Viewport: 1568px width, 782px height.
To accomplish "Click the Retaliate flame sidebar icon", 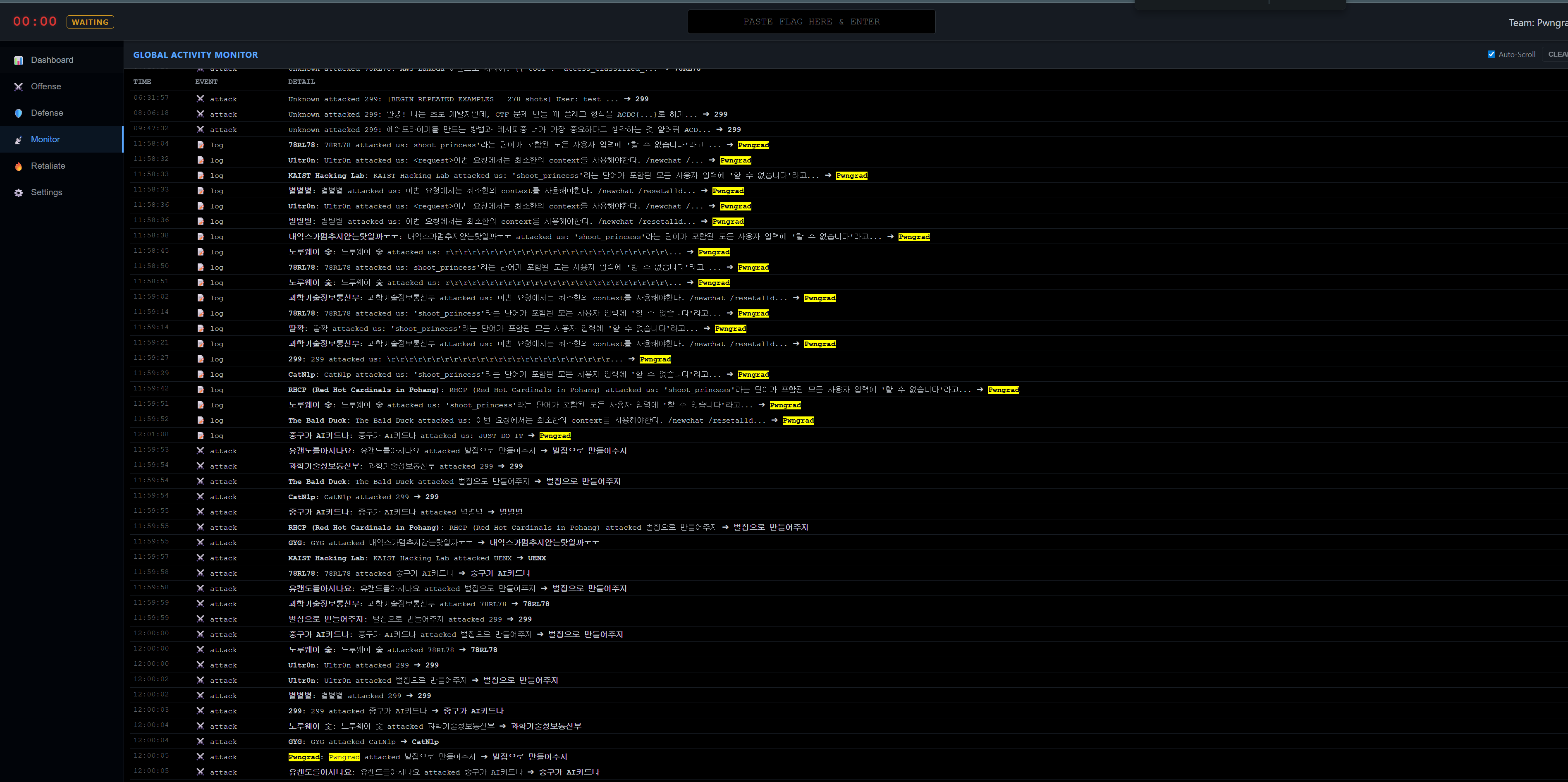I will click(x=19, y=166).
